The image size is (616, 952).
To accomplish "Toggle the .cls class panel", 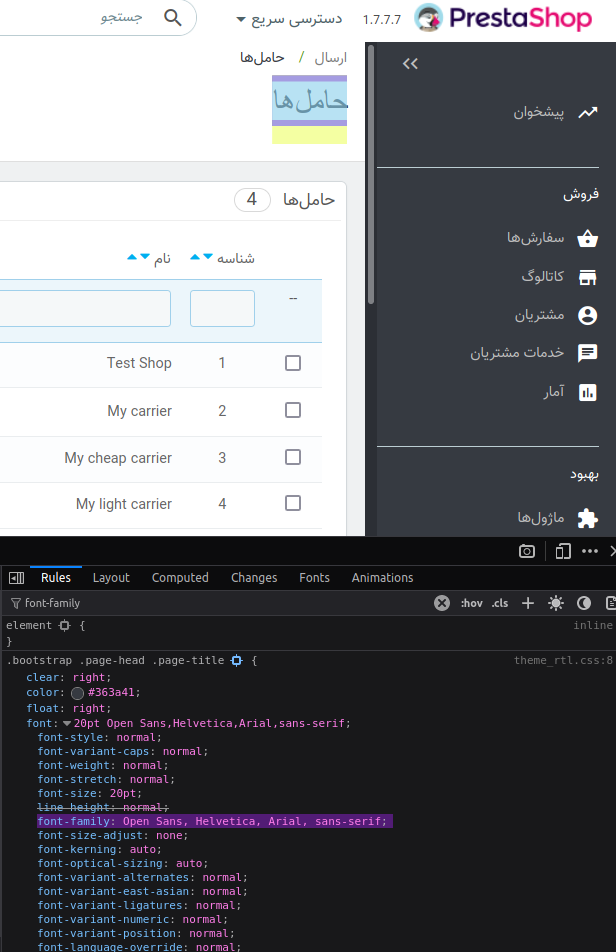I will coord(500,603).
